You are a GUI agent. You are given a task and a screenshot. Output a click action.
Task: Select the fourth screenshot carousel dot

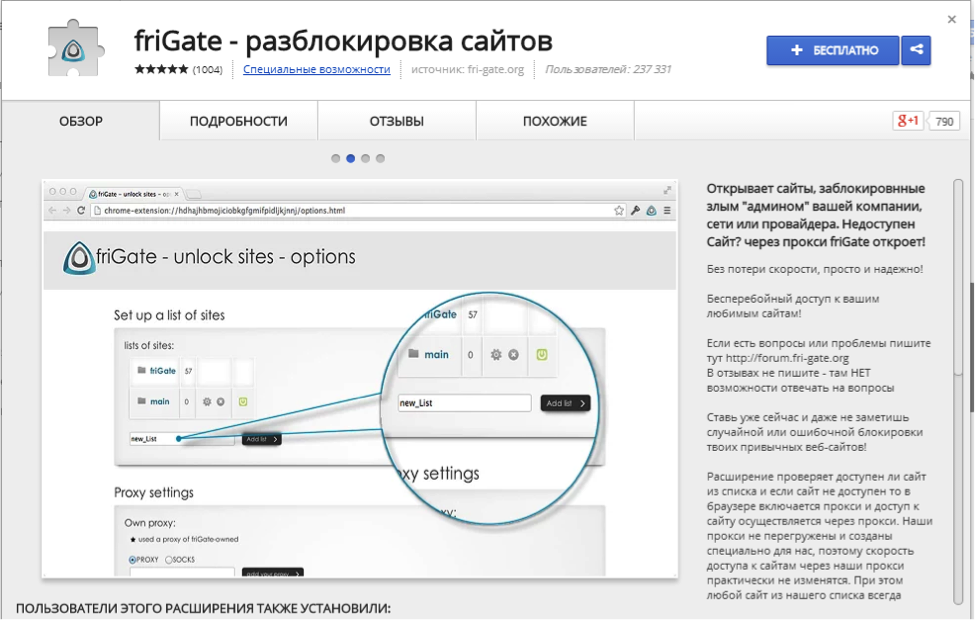click(x=381, y=159)
